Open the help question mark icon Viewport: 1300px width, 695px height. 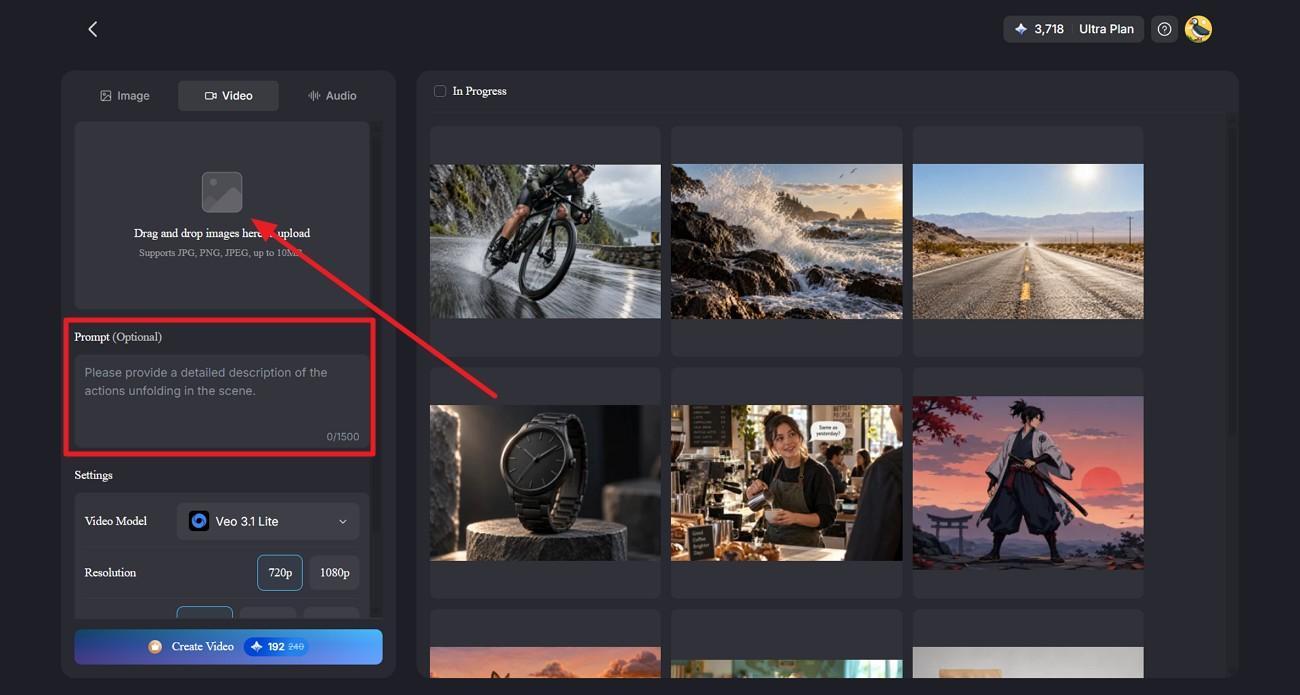(x=1164, y=29)
